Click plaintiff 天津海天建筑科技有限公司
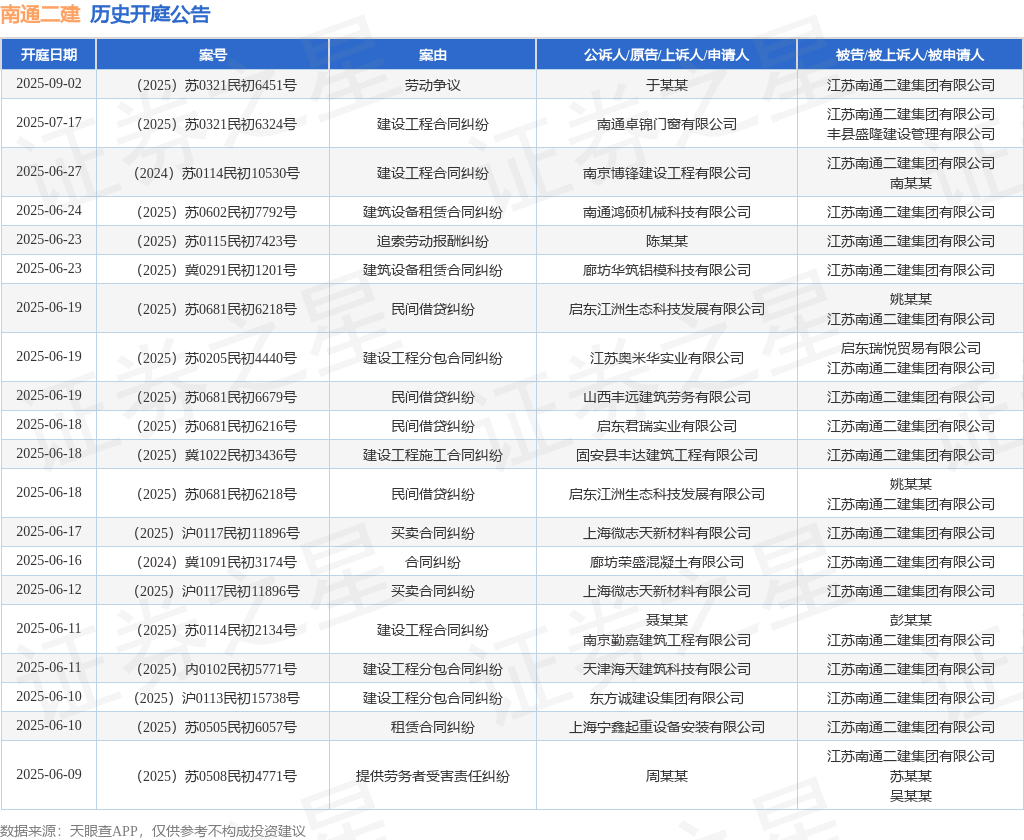The height and width of the screenshot is (840, 1024). [667, 669]
